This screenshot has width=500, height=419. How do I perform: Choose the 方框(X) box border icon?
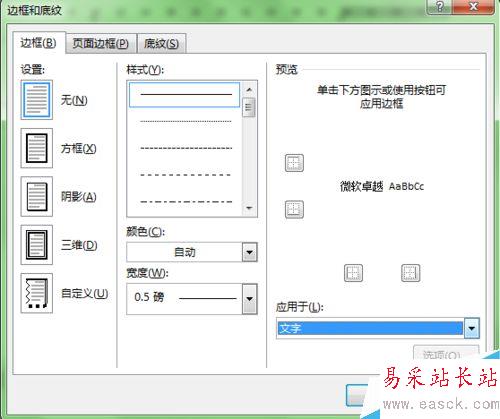click(x=37, y=148)
